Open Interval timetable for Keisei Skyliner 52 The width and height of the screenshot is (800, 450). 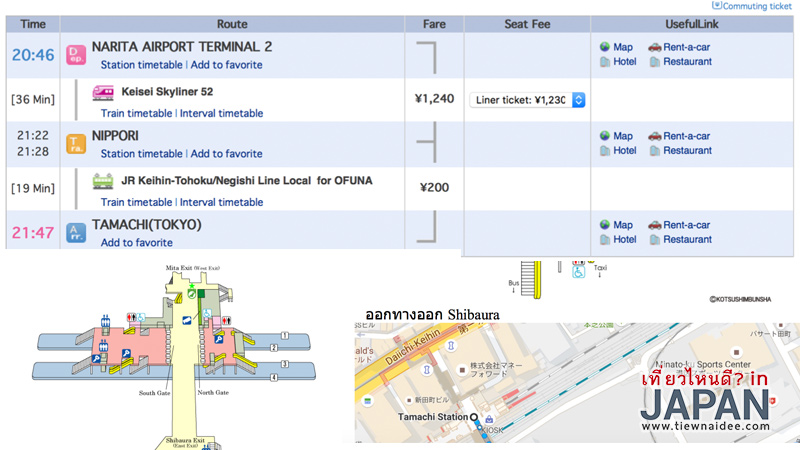pyautogui.click(x=221, y=113)
